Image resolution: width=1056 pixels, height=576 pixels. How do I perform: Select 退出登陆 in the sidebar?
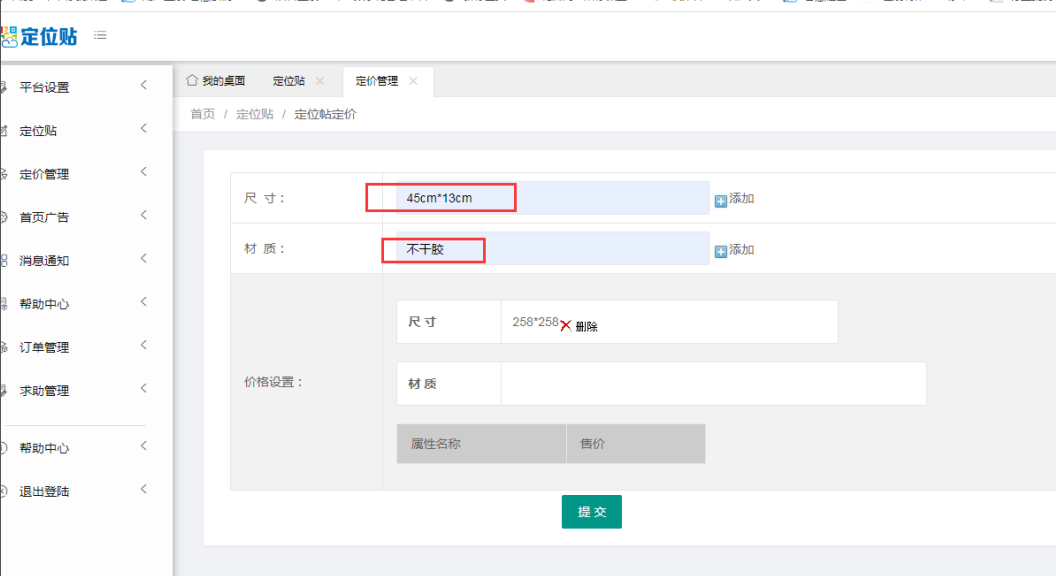[x=45, y=492]
